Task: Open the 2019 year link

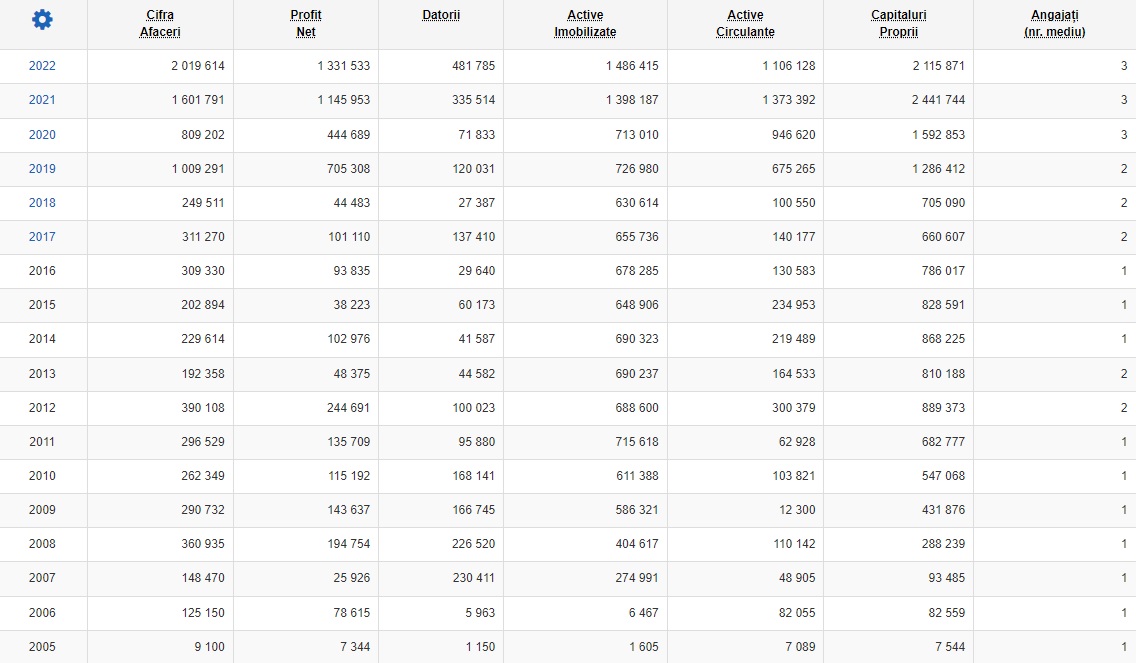Action: (x=42, y=169)
